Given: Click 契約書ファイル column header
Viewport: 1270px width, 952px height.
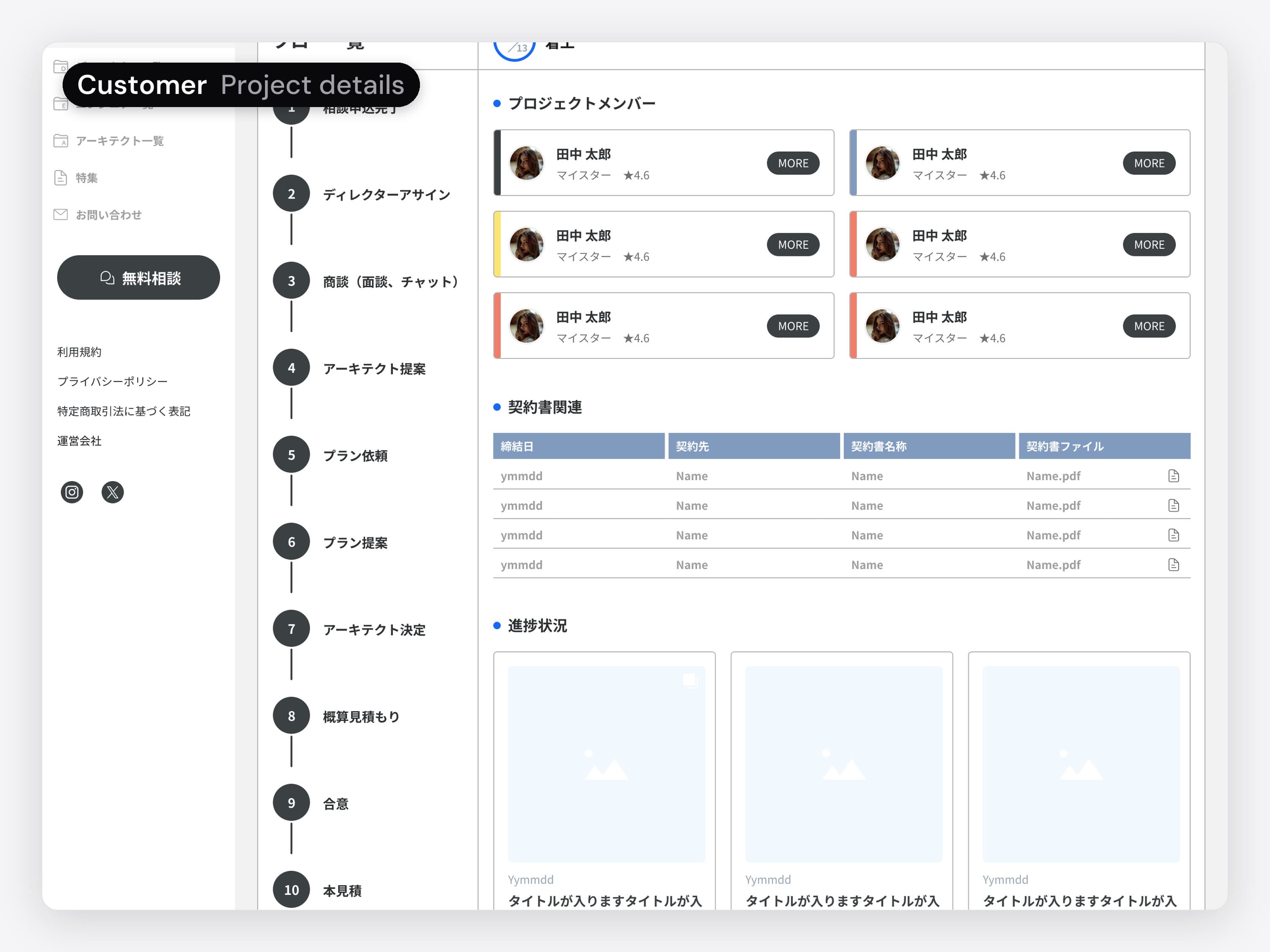Looking at the screenshot, I should 1104,446.
